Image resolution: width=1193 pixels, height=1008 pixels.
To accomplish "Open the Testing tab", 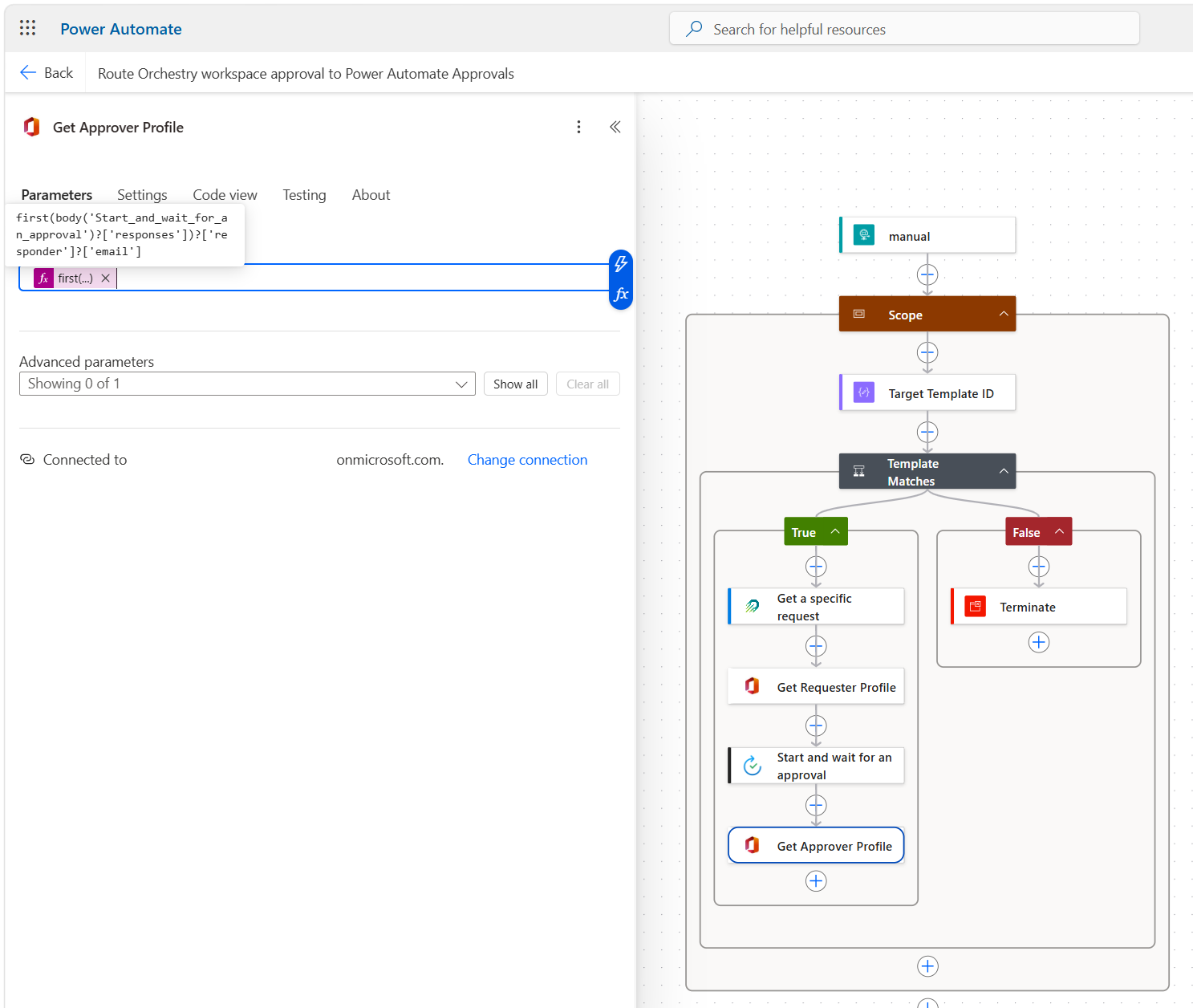I will [304, 195].
